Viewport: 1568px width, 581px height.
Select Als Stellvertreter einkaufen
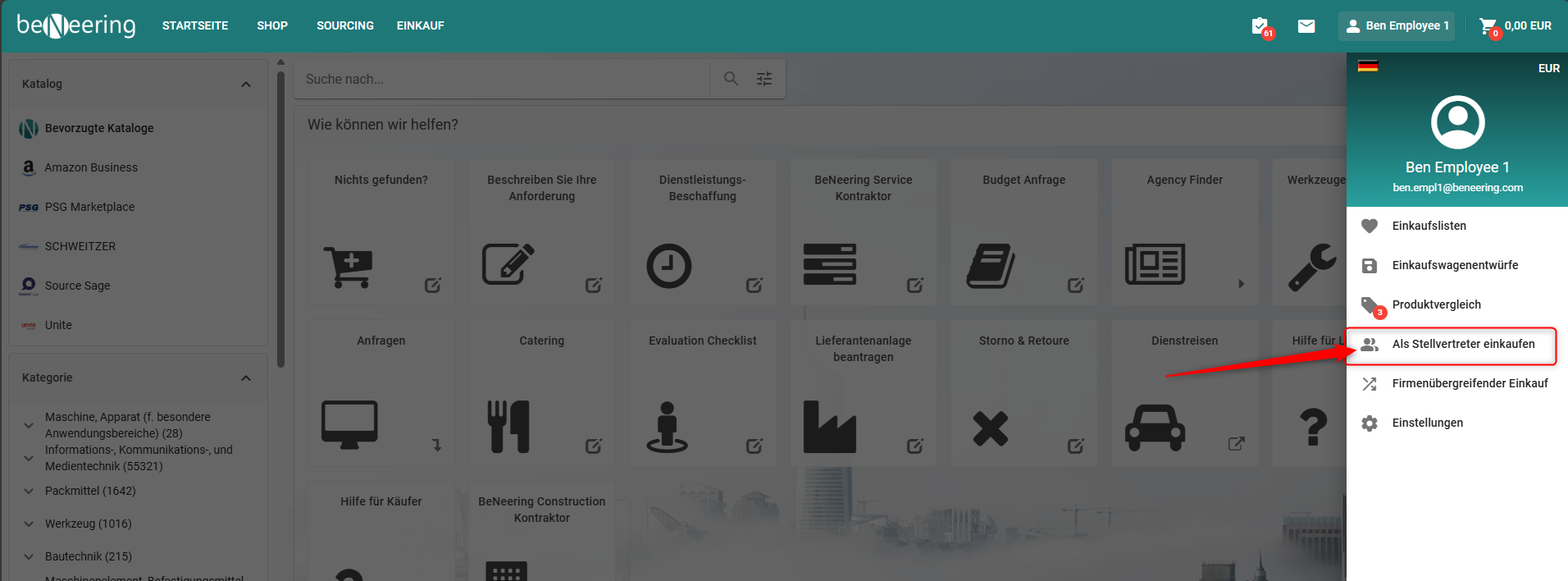(x=1463, y=345)
